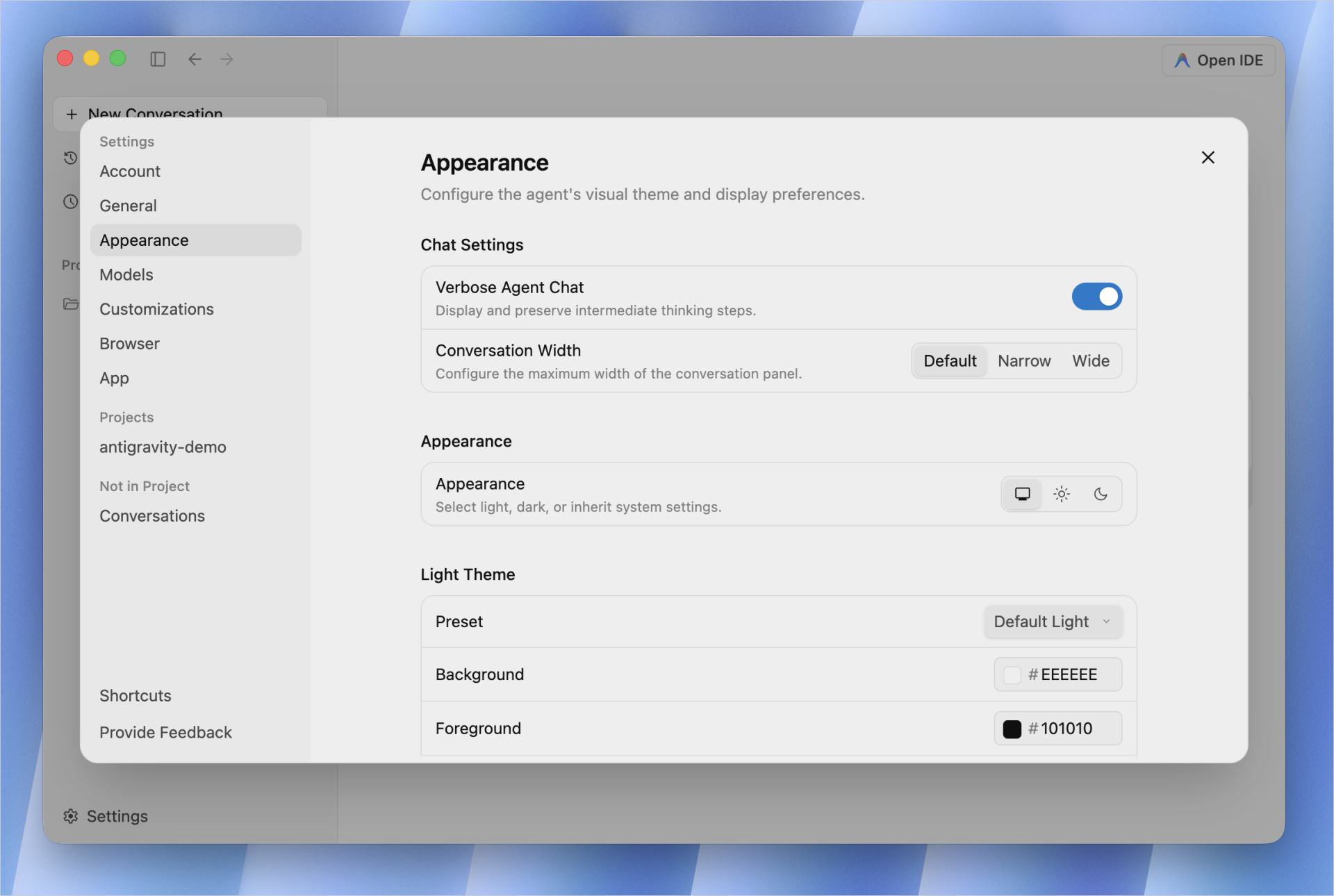Open Conversations under Not in Project
This screenshot has width=1334, height=896.
click(195, 516)
